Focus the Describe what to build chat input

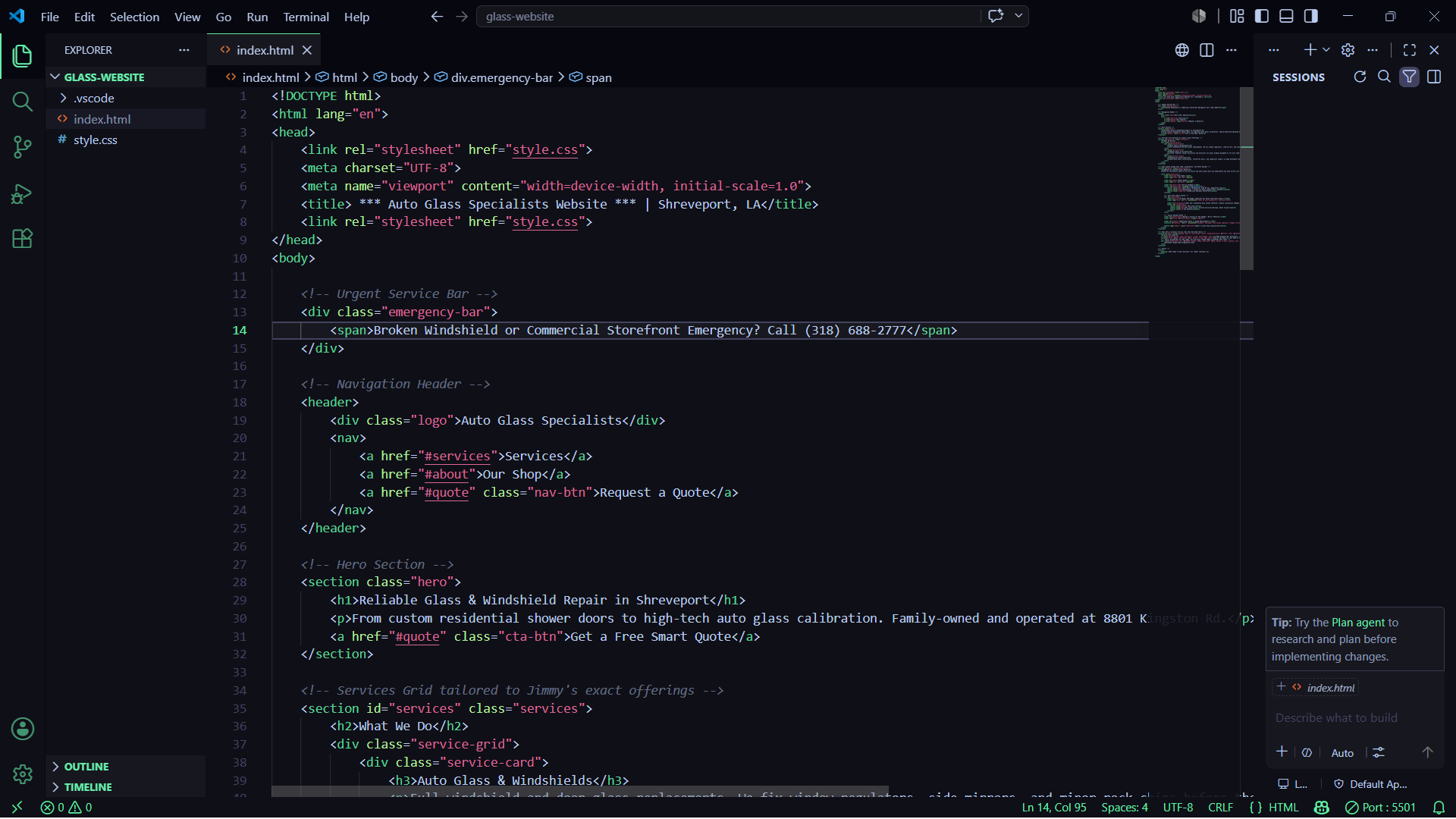pos(1354,717)
